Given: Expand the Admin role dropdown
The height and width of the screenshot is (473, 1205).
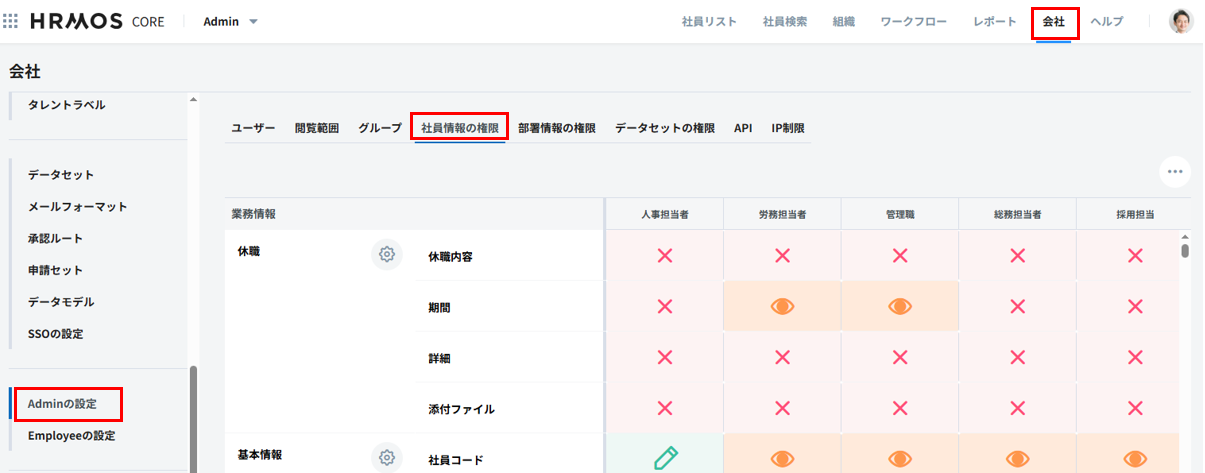Looking at the screenshot, I should (x=231, y=21).
